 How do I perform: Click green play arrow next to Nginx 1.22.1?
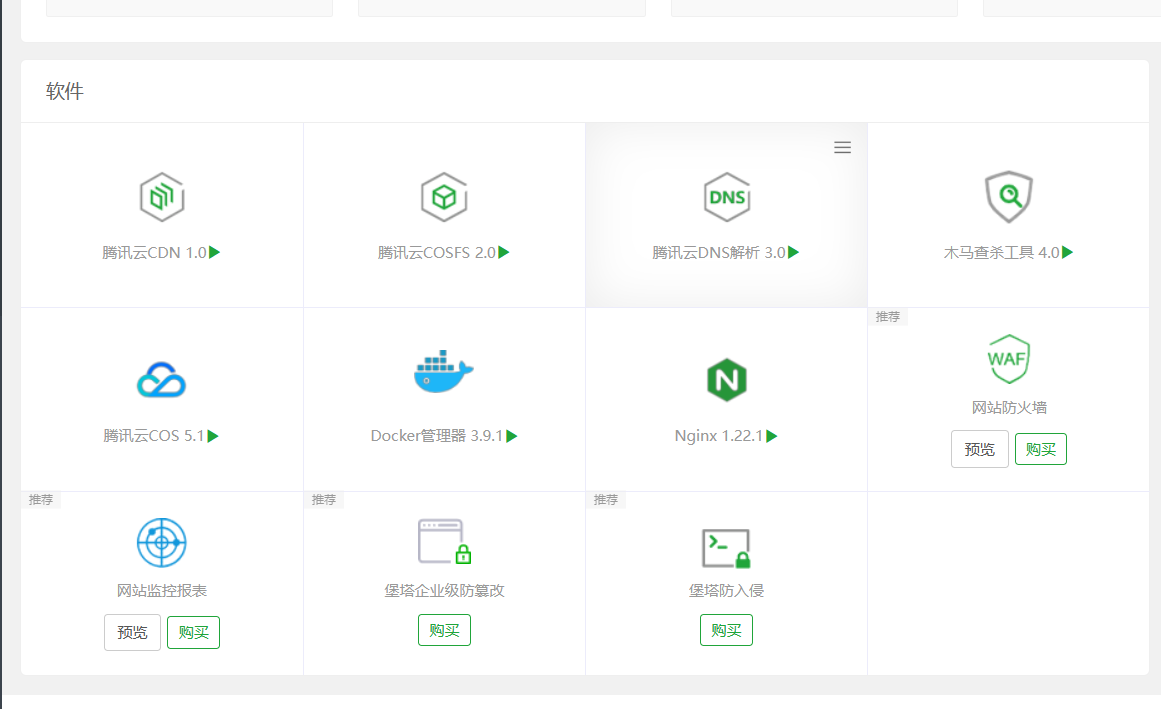pyautogui.click(x=772, y=436)
